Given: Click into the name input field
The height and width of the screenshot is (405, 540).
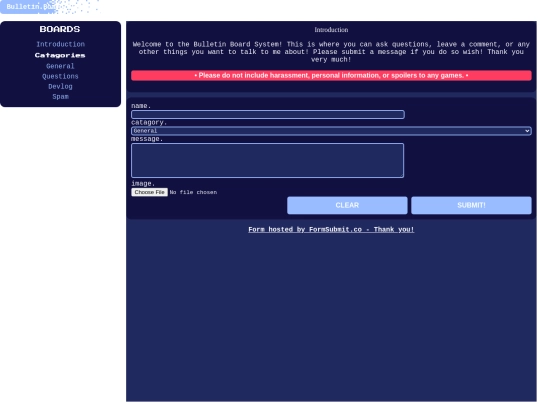Looking at the screenshot, I should (x=268, y=114).
